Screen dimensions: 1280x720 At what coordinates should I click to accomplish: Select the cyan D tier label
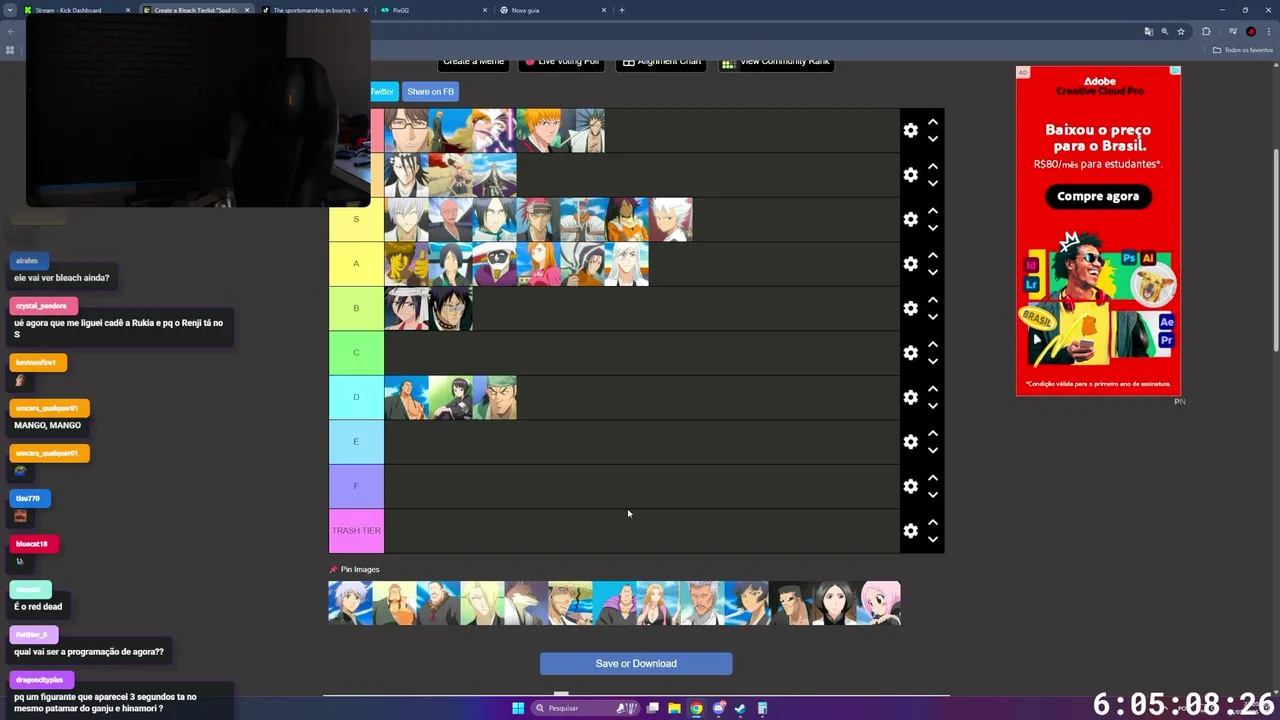356,397
